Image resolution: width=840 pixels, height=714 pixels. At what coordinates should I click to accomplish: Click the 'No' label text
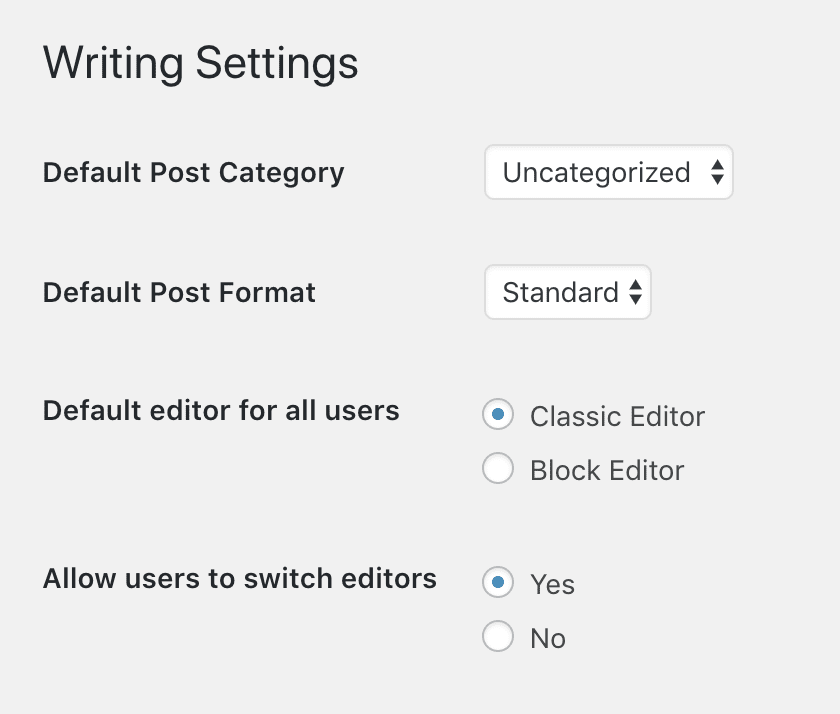pyautogui.click(x=548, y=639)
